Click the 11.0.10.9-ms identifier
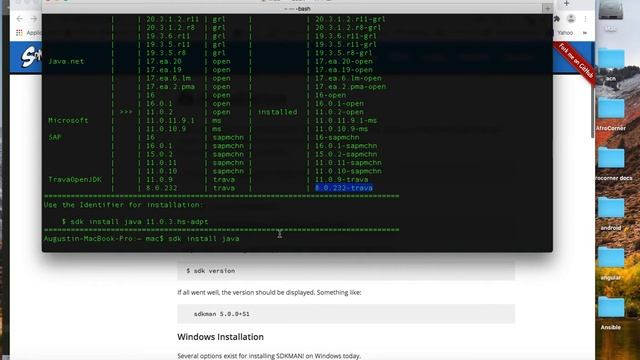The width and height of the screenshot is (640, 360). (x=342, y=129)
